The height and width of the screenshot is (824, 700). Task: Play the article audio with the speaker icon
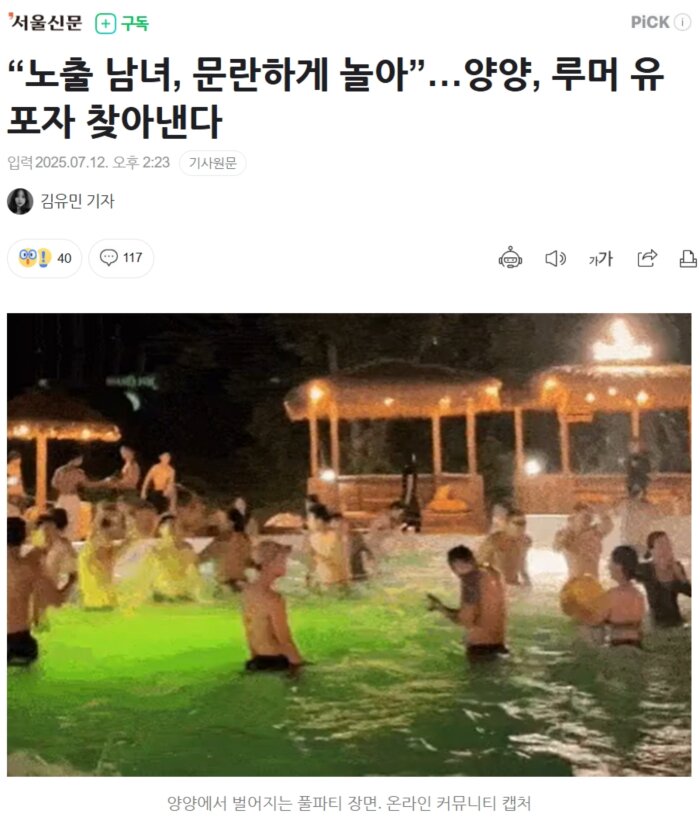point(555,258)
